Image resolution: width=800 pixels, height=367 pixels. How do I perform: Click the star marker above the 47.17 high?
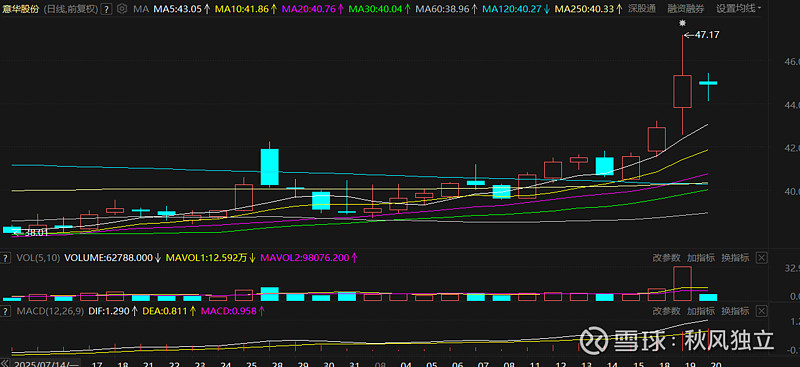(682, 23)
